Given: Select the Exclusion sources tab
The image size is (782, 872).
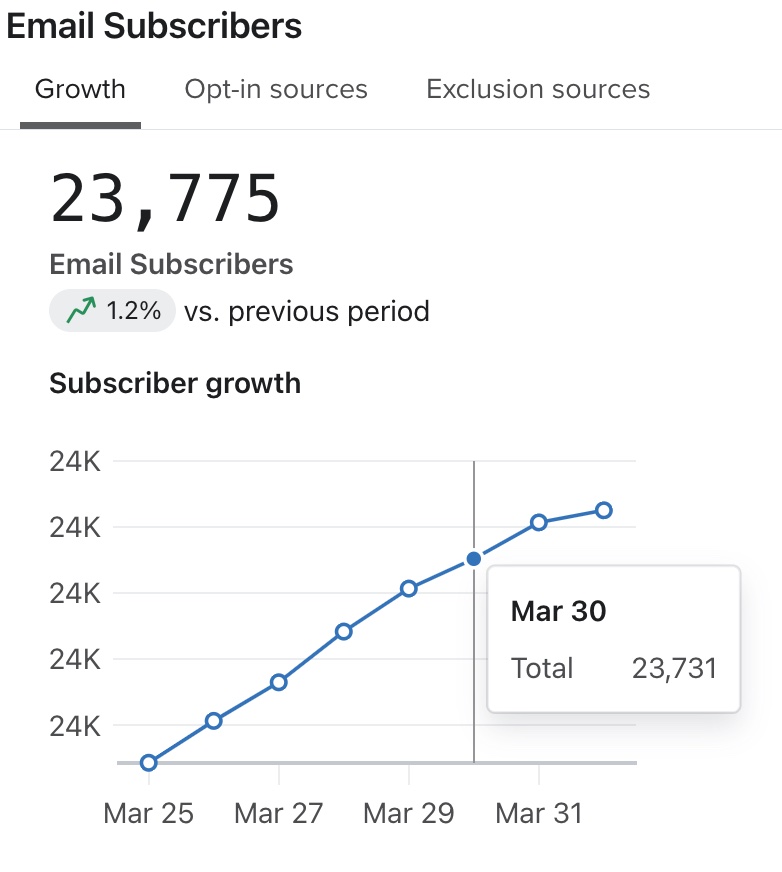Looking at the screenshot, I should pos(538,89).
